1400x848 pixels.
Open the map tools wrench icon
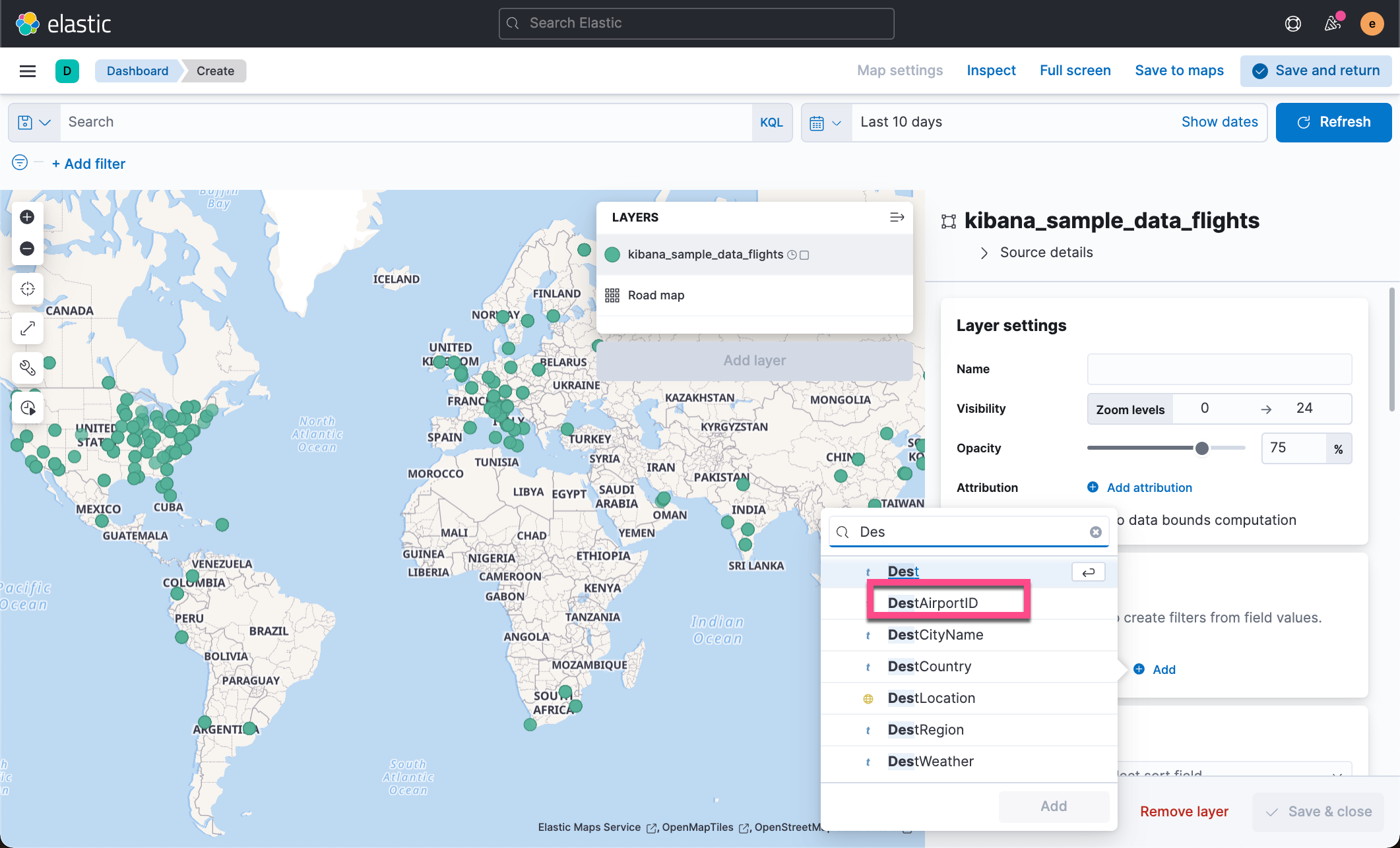point(27,367)
